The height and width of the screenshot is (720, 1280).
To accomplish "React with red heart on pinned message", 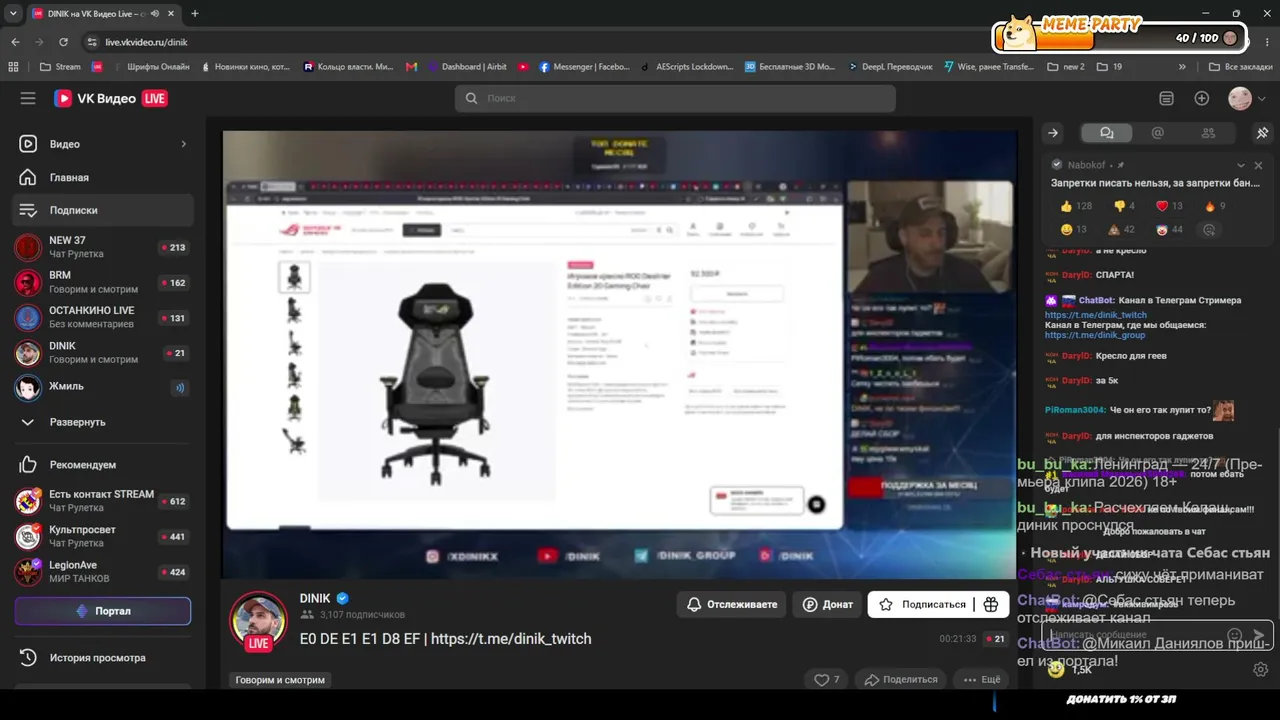I will tap(1169, 206).
